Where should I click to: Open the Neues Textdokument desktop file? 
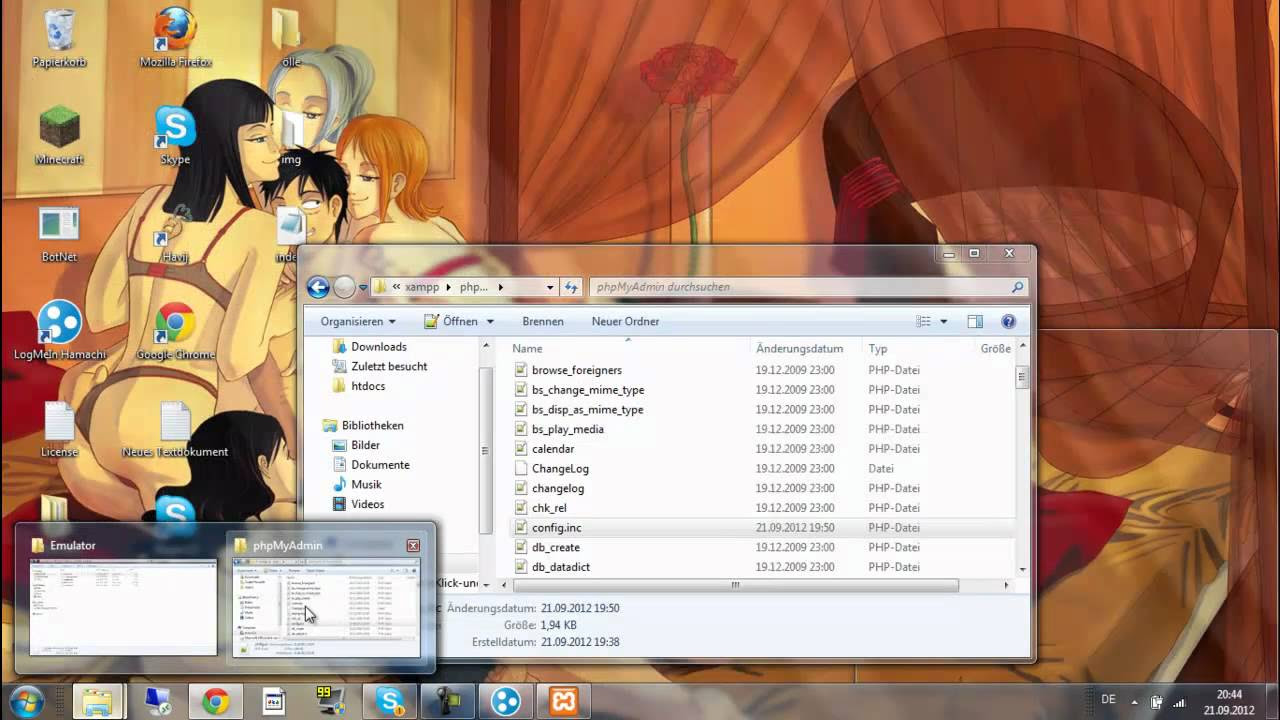(x=175, y=428)
